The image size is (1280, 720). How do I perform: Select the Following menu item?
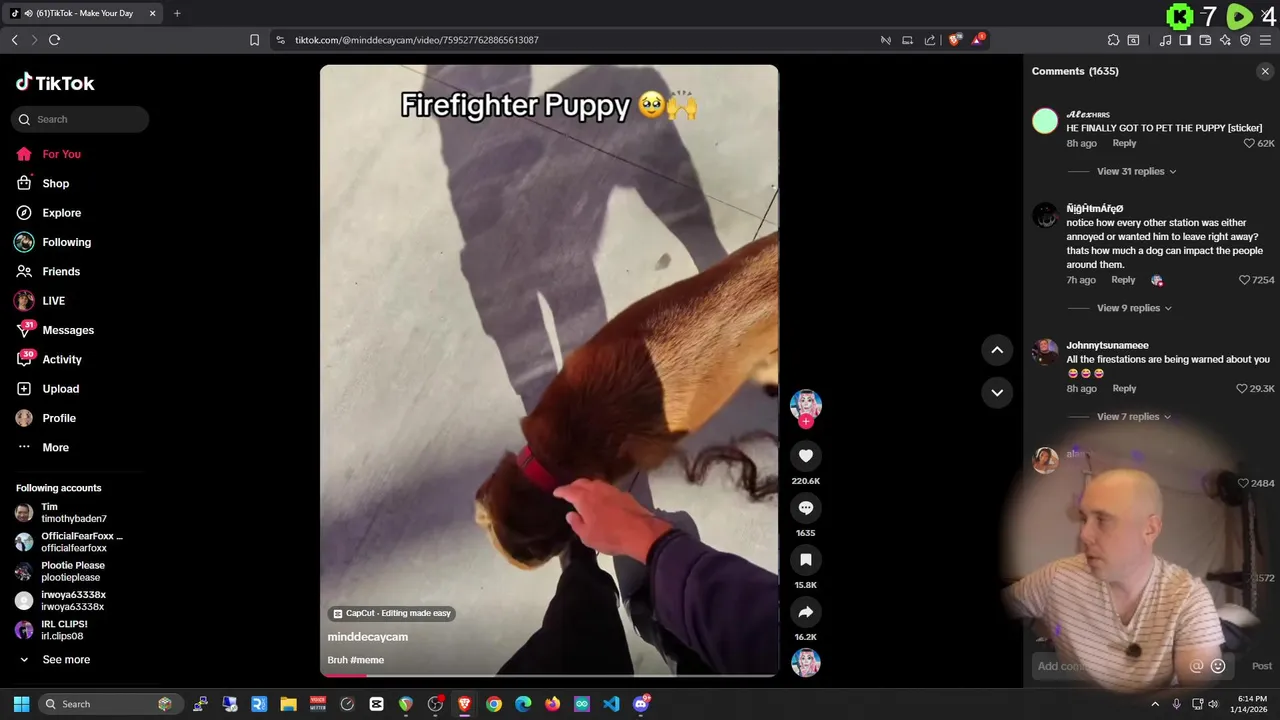pos(66,242)
